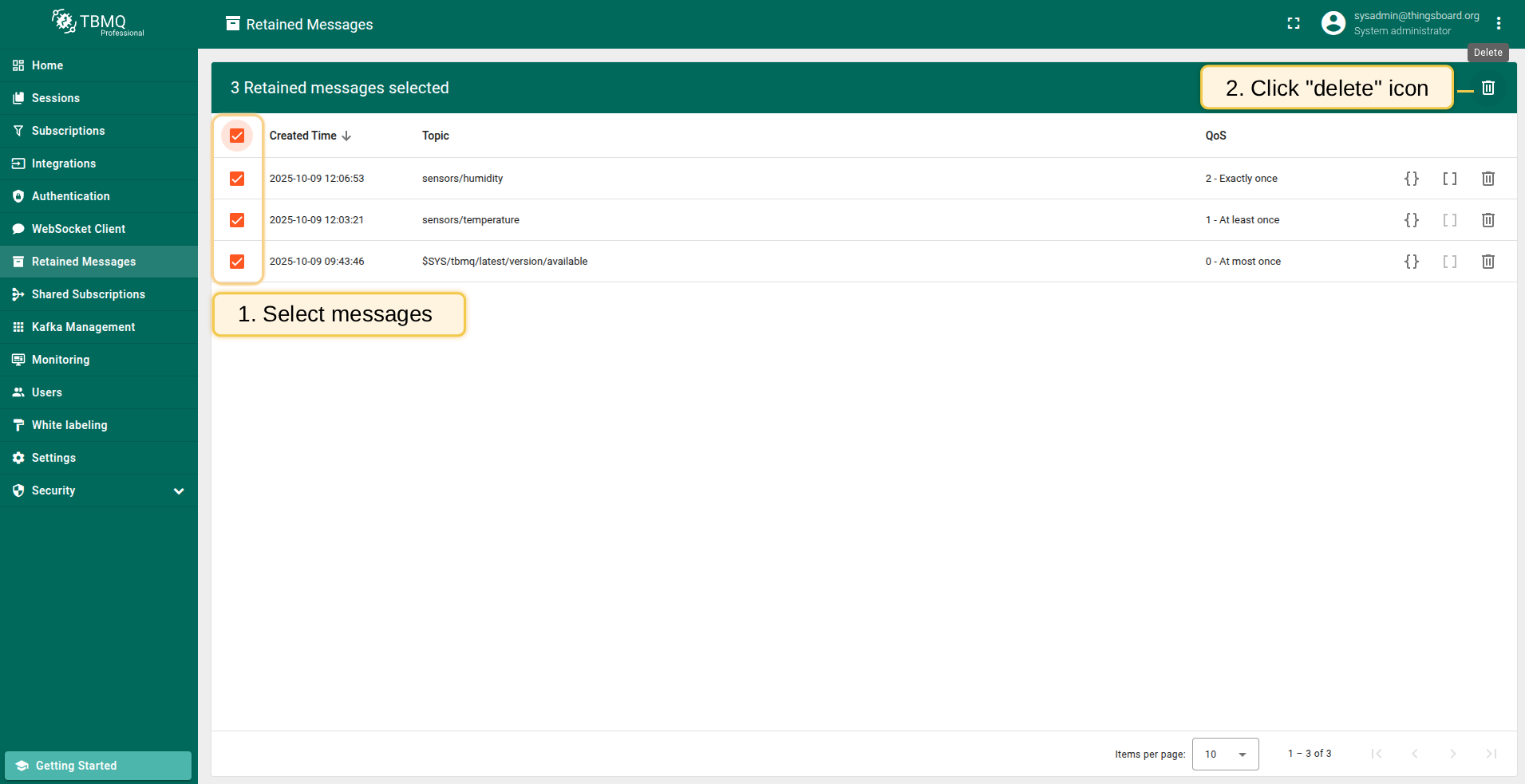Click the bulk delete trash icon in header
This screenshot has height=784, width=1525.
[1487, 88]
